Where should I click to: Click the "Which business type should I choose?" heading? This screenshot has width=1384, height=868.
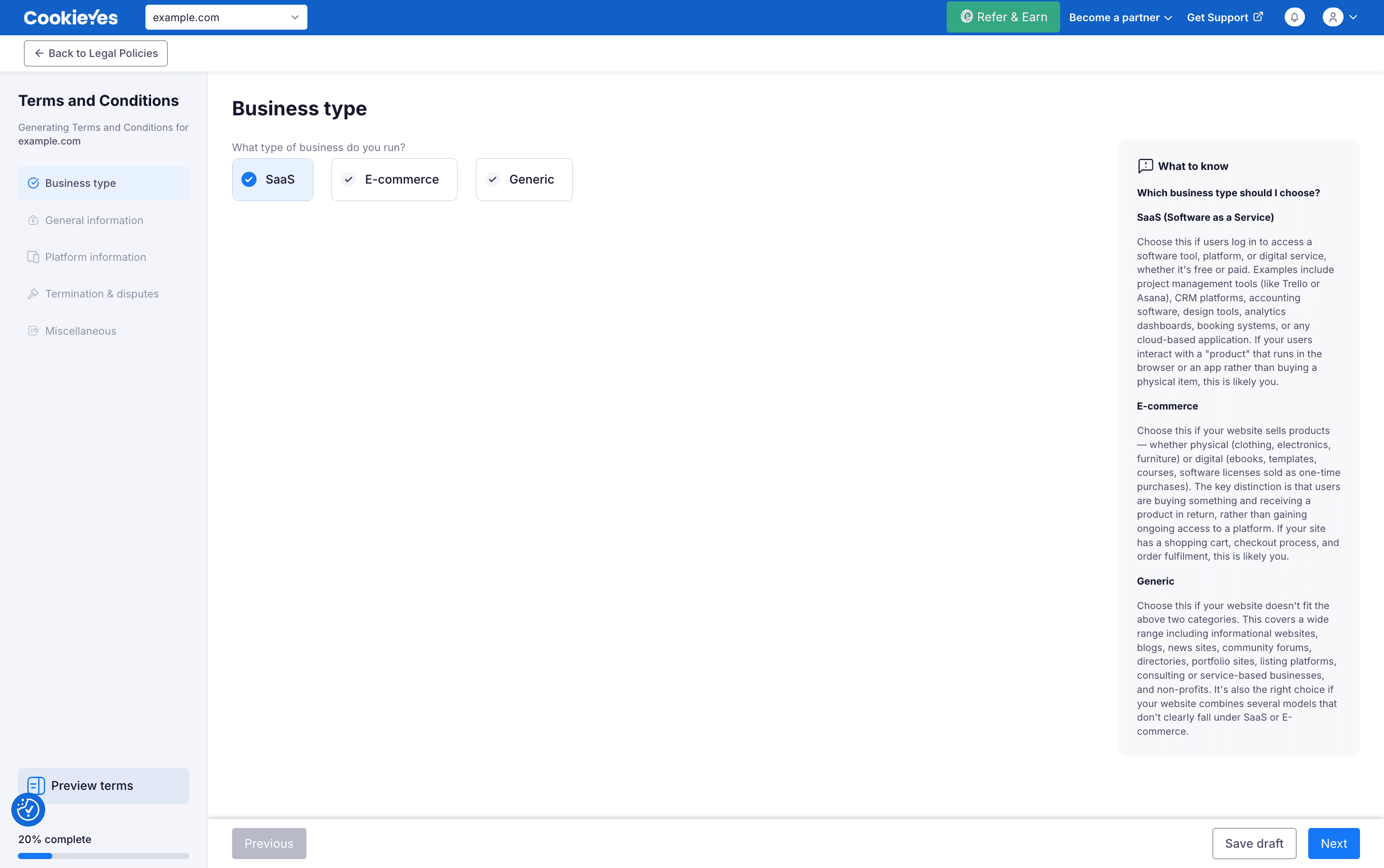click(x=1229, y=193)
